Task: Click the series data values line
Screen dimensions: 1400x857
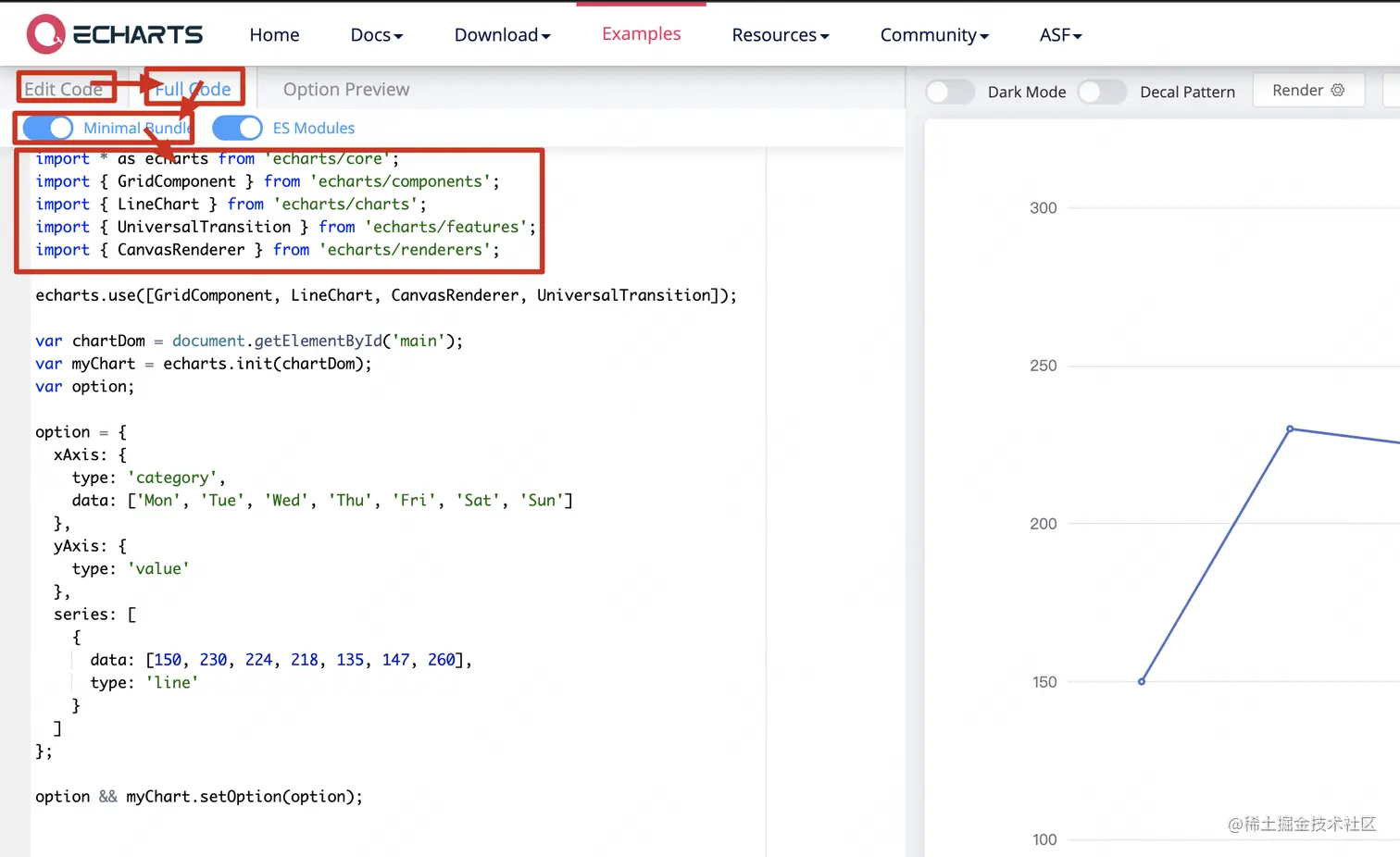Action: click(x=281, y=660)
